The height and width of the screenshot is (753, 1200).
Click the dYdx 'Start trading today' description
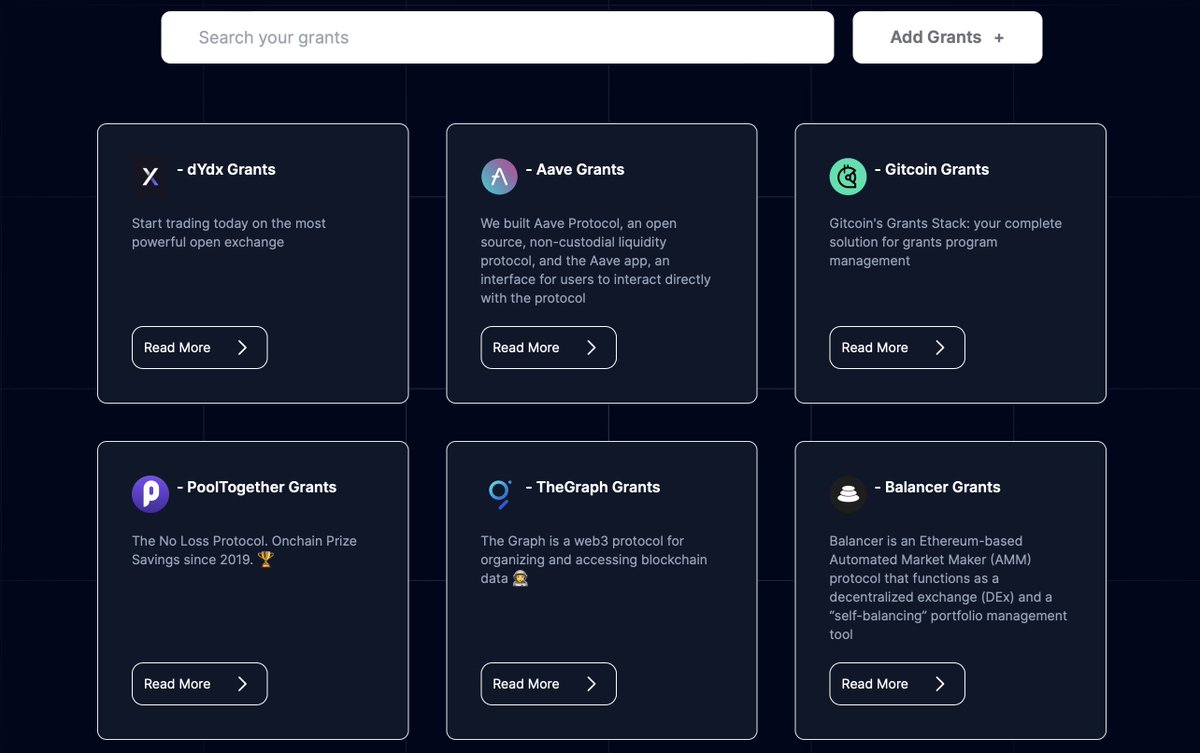229,233
